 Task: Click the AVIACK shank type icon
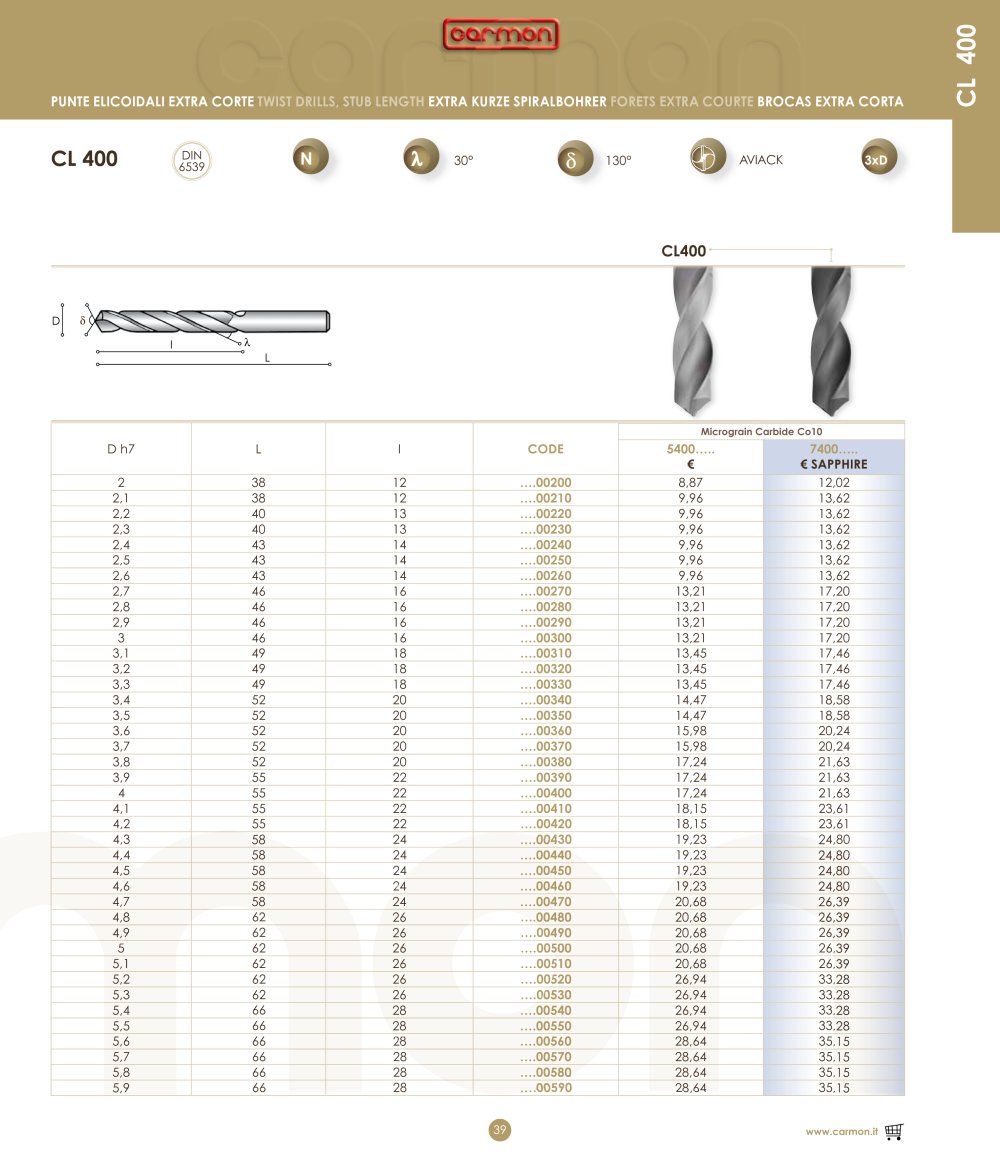tap(708, 156)
